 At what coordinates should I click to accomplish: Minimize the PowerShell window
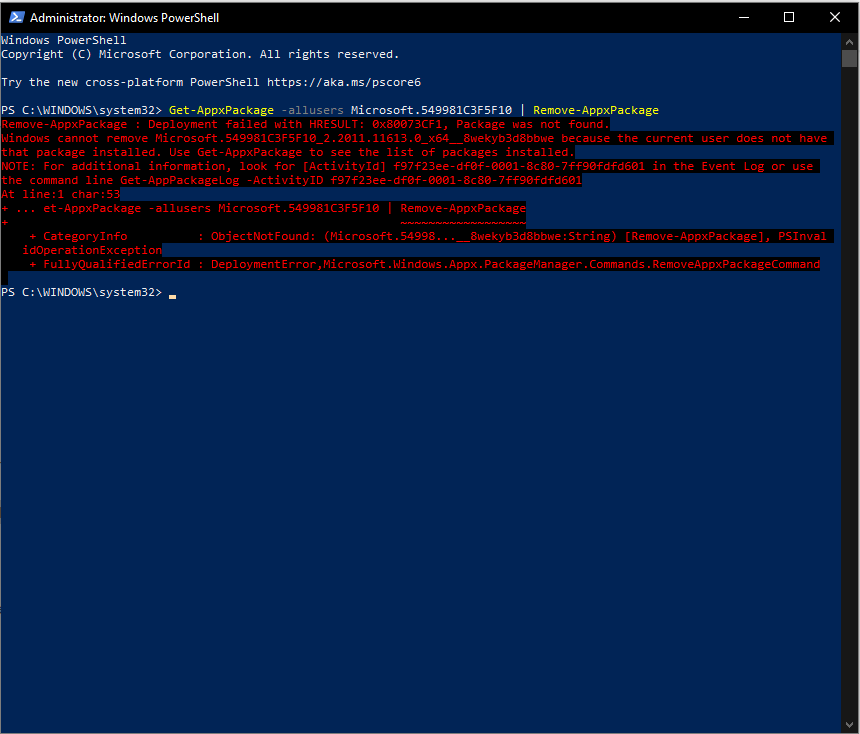click(x=744, y=18)
